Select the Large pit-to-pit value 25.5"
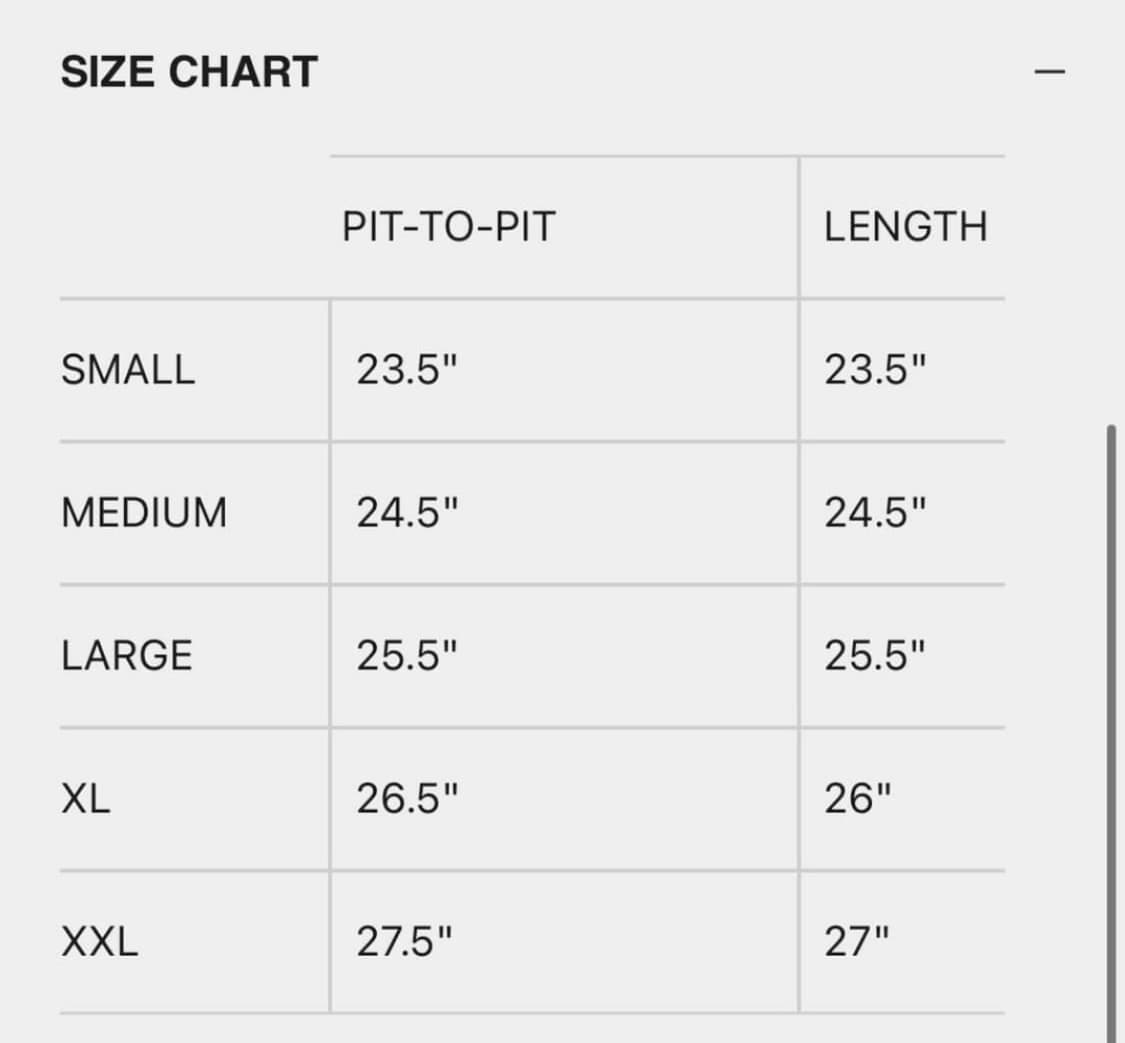 406,656
